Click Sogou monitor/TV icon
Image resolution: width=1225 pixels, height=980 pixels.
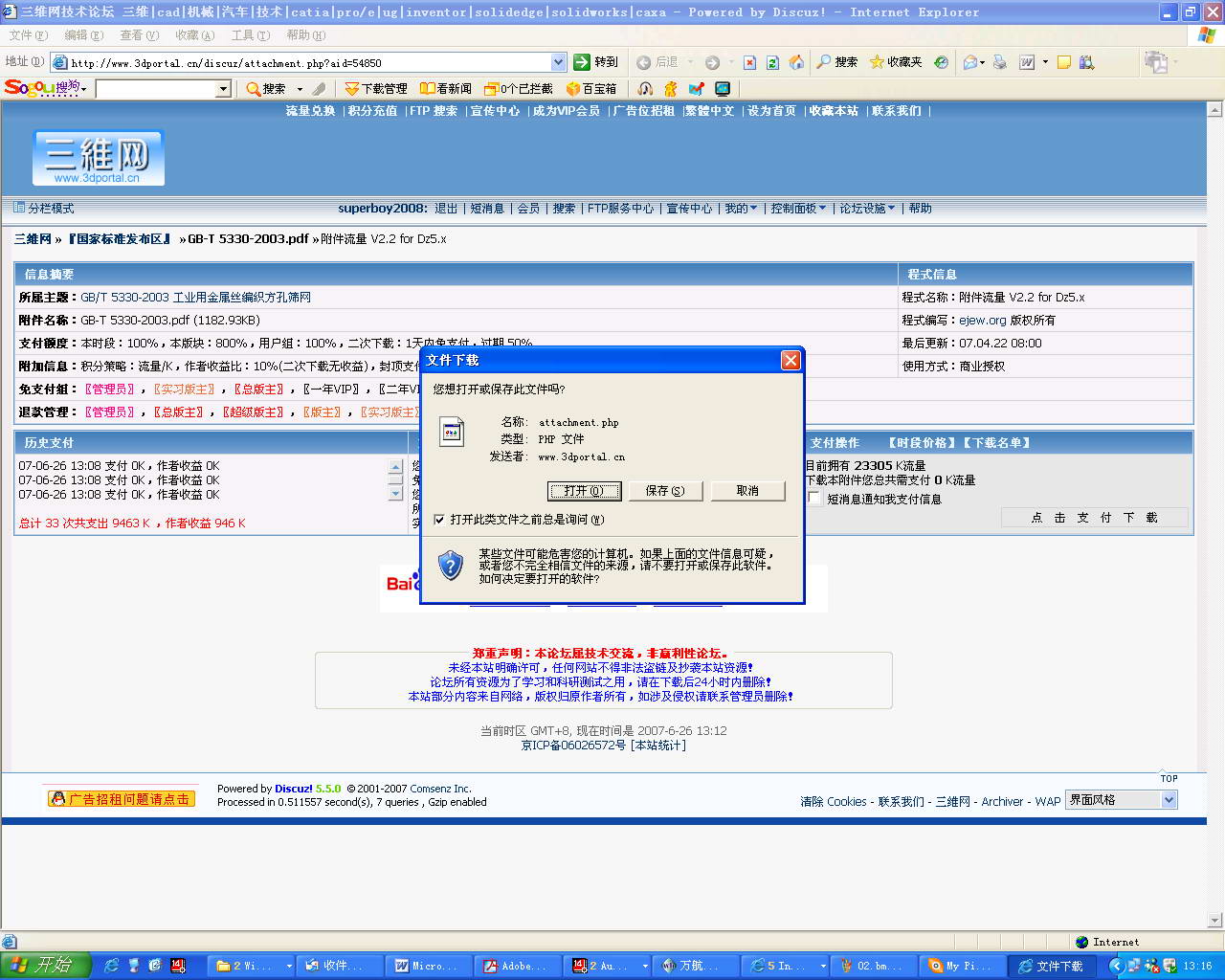[x=723, y=88]
